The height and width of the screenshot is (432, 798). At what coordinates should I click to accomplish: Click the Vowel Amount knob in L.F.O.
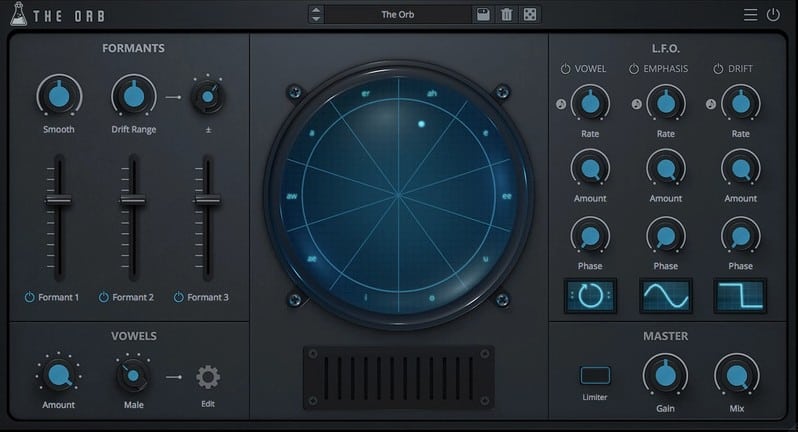tap(590, 168)
